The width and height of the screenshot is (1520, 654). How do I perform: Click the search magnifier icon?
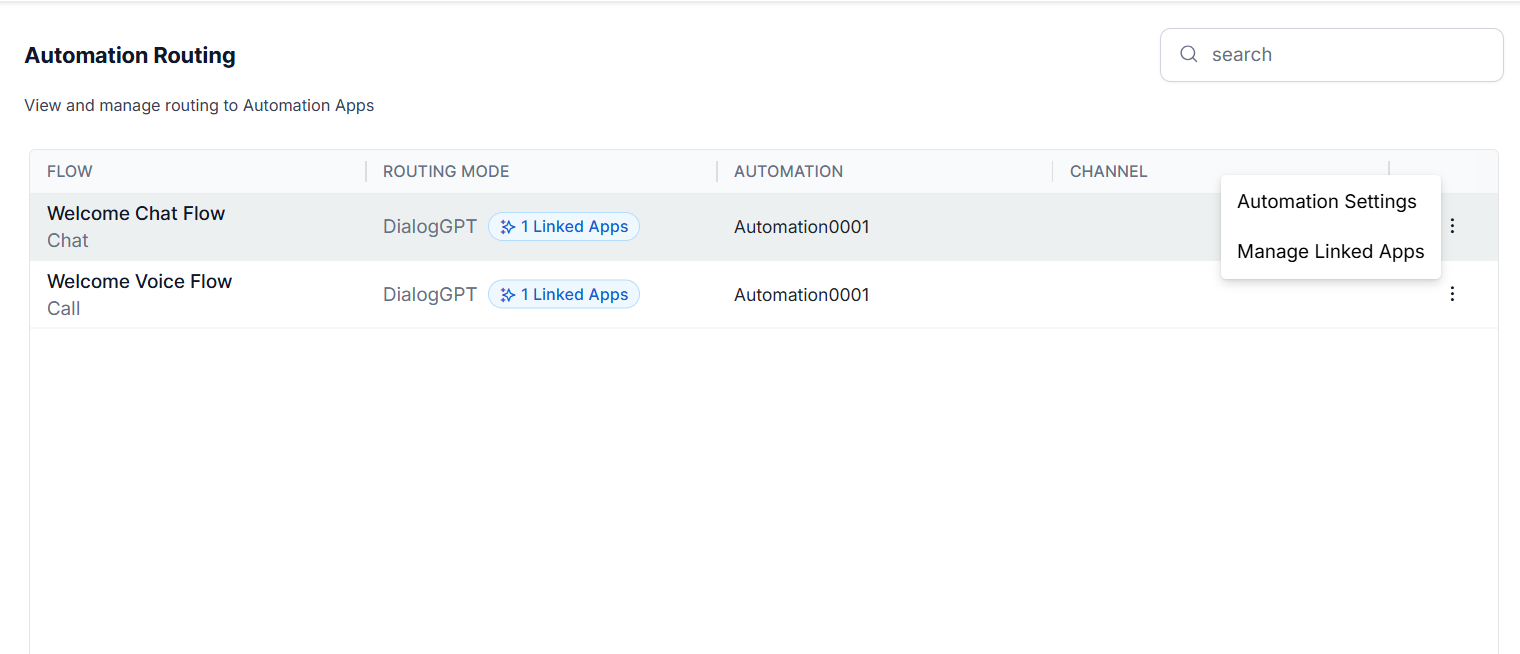click(x=1188, y=54)
